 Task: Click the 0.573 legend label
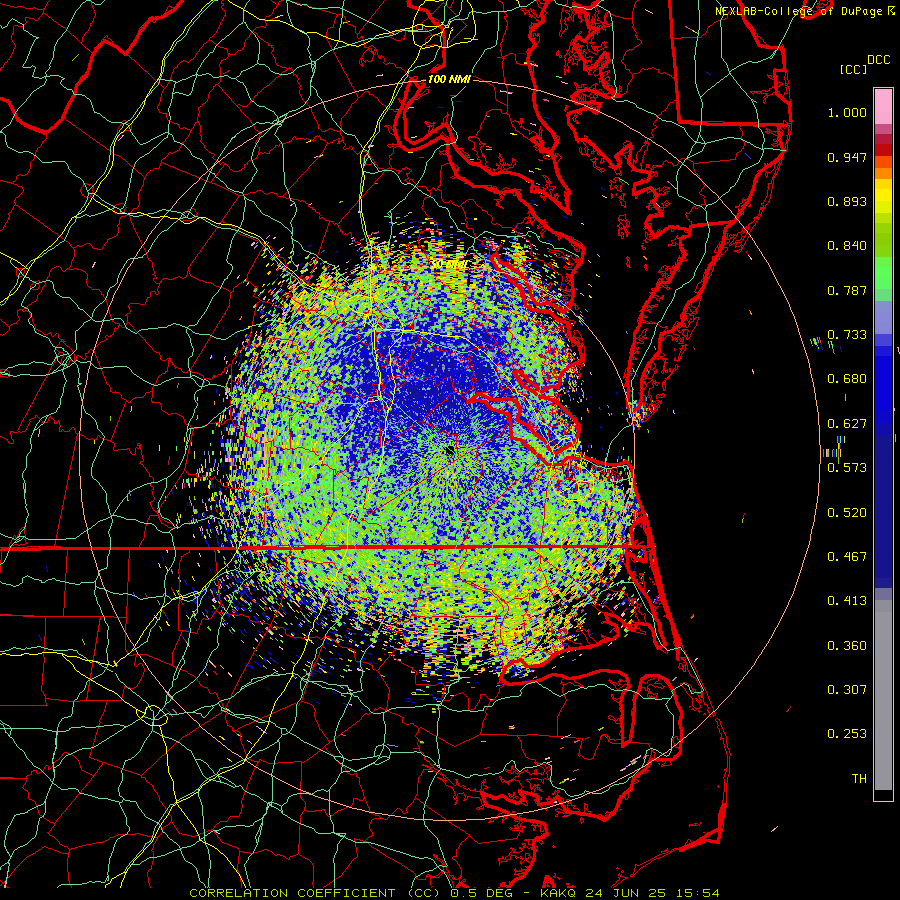tap(847, 468)
